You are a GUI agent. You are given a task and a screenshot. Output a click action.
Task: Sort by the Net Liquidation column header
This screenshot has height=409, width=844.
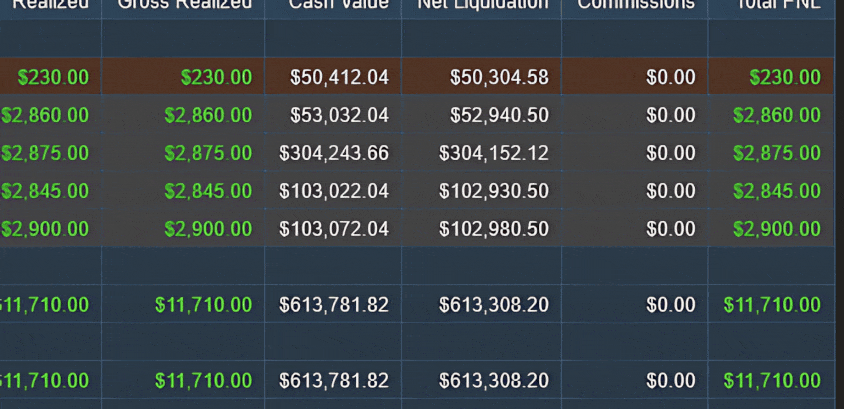[x=482, y=5]
